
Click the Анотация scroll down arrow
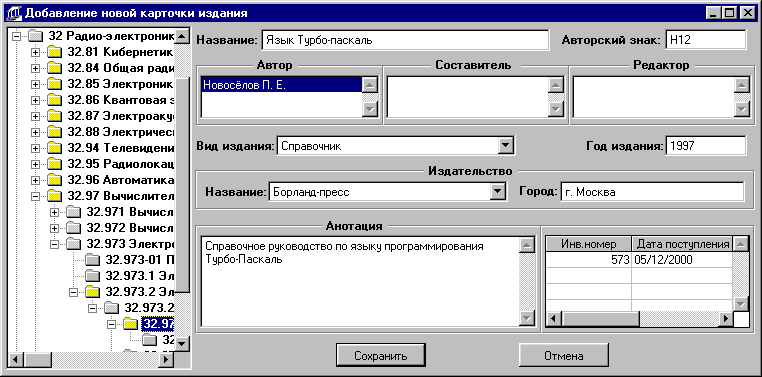[x=527, y=318]
